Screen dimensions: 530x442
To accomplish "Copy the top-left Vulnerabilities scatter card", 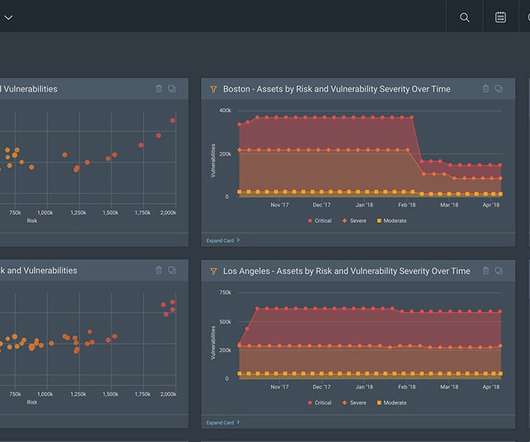I will click(172, 89).
